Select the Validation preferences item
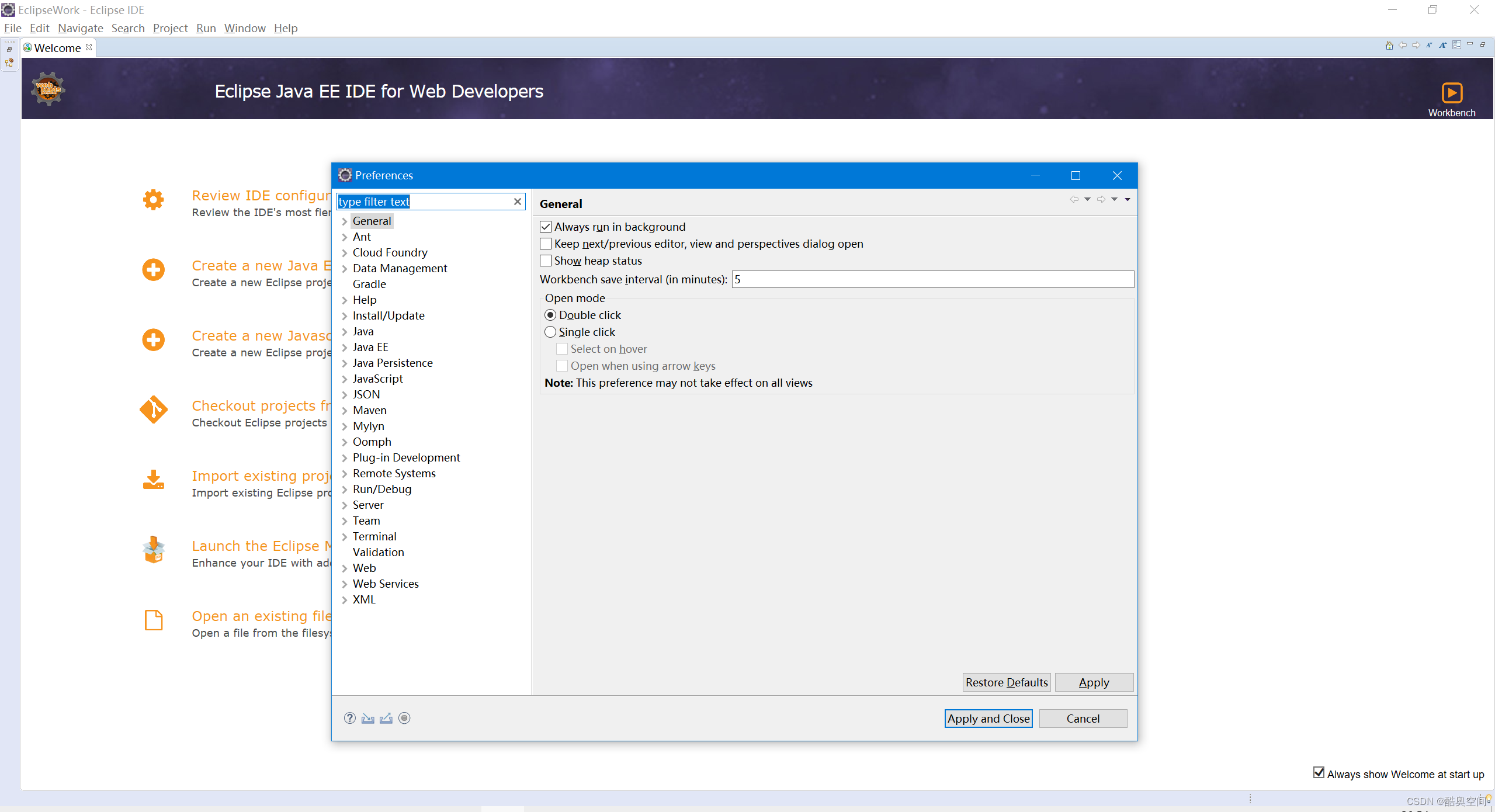This screenshot has height=812, width=1495. tap(378, 552)
